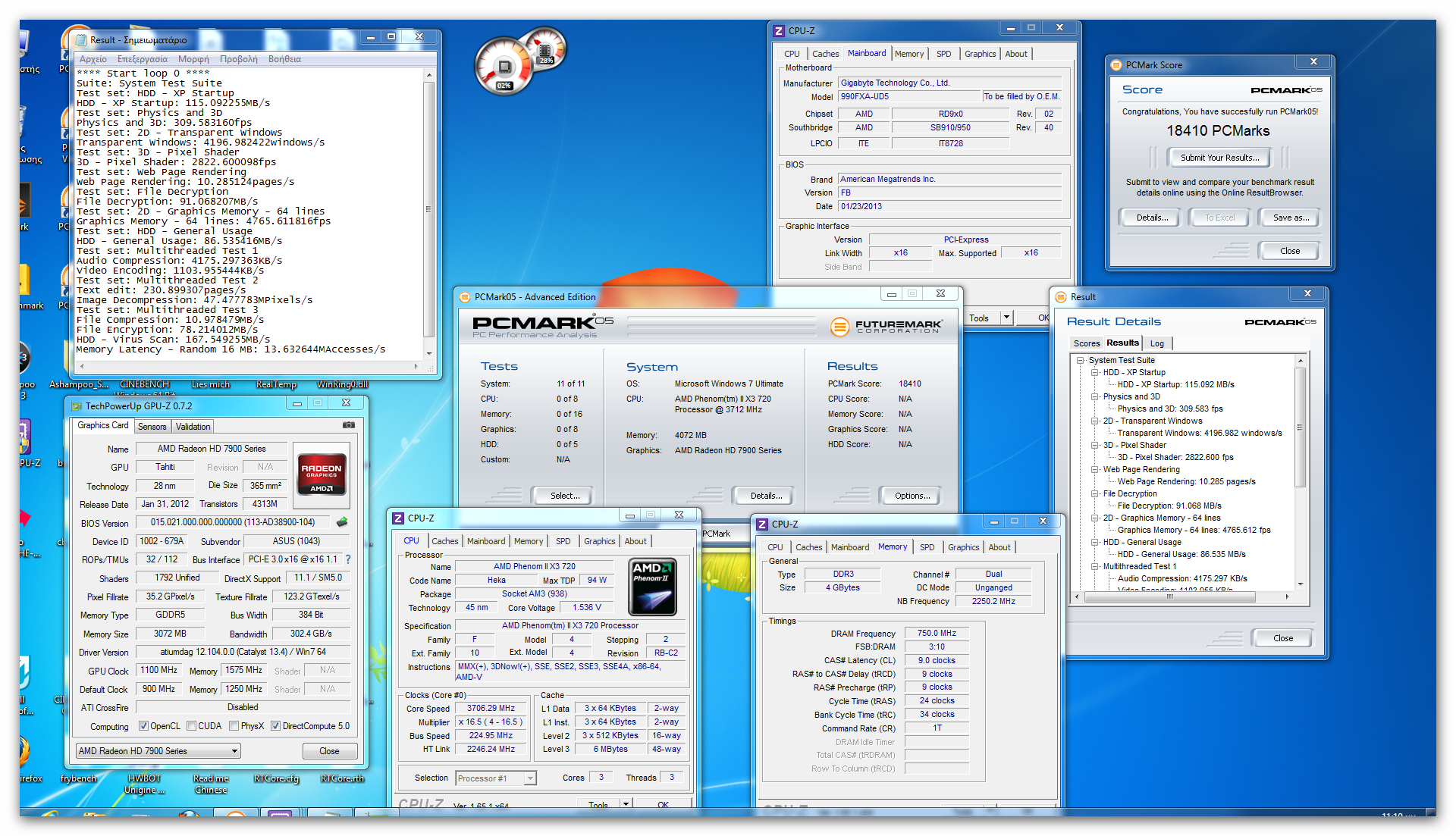Switch to the Sensors tab in GPU-Z
Viewport: 1456px width, 836px height.
coord(152,427)
